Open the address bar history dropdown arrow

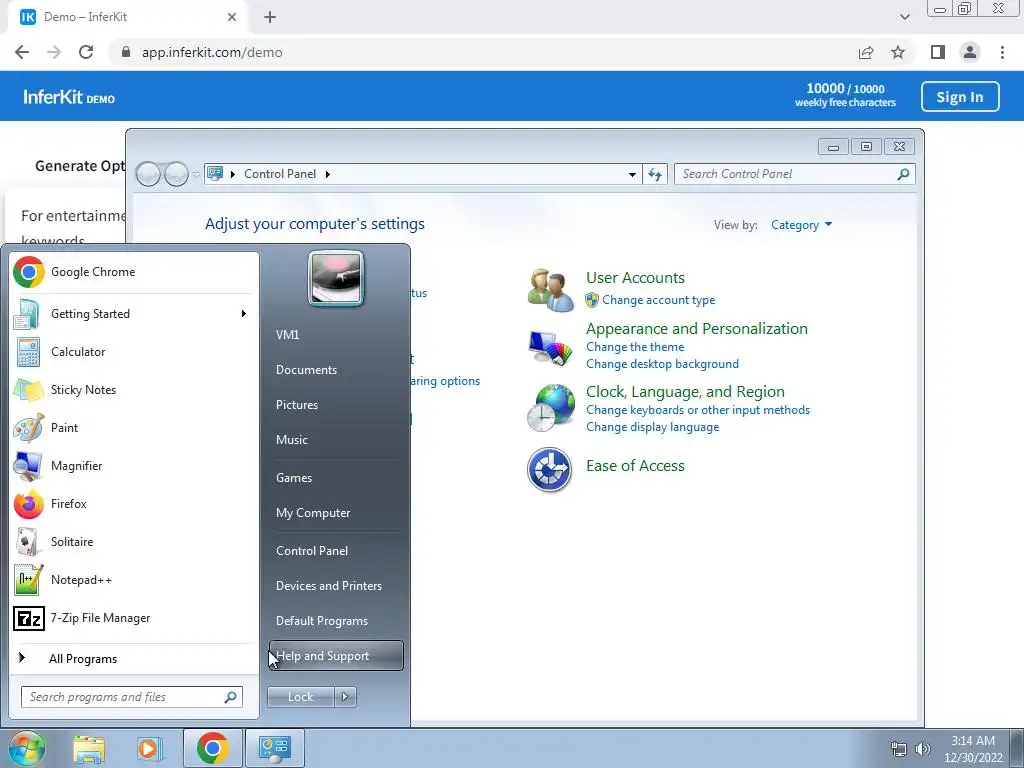(632, 174)
